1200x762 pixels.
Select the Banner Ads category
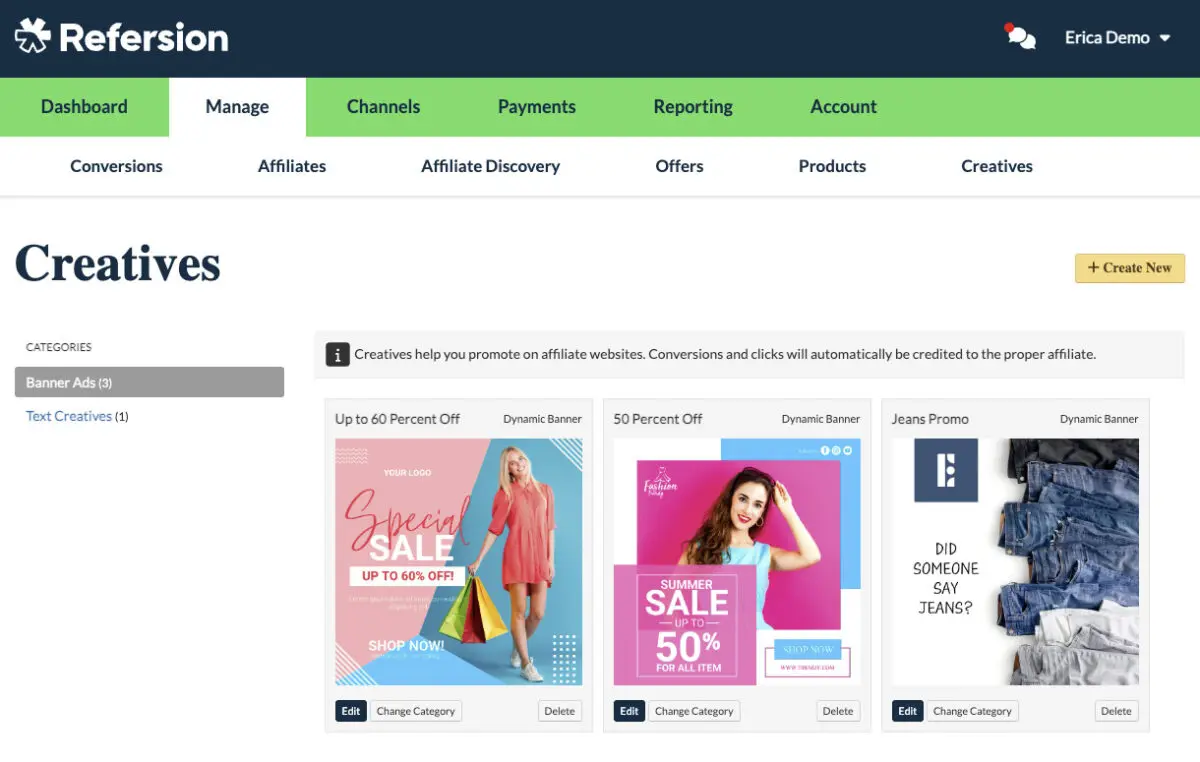pos(149,382)
